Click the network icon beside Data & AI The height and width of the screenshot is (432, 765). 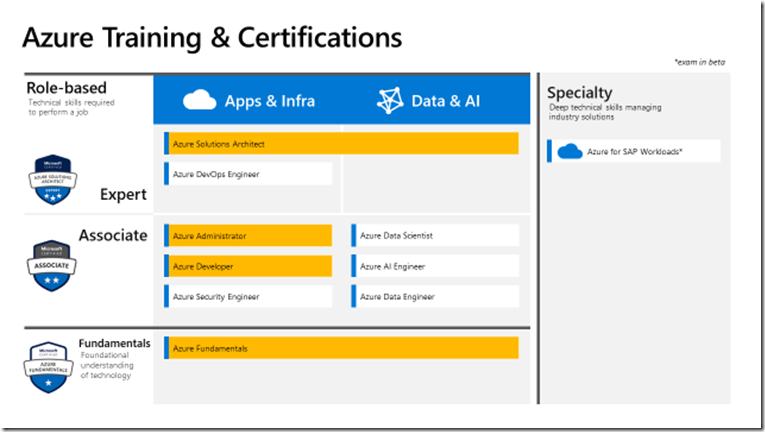(x=390, y=101)
